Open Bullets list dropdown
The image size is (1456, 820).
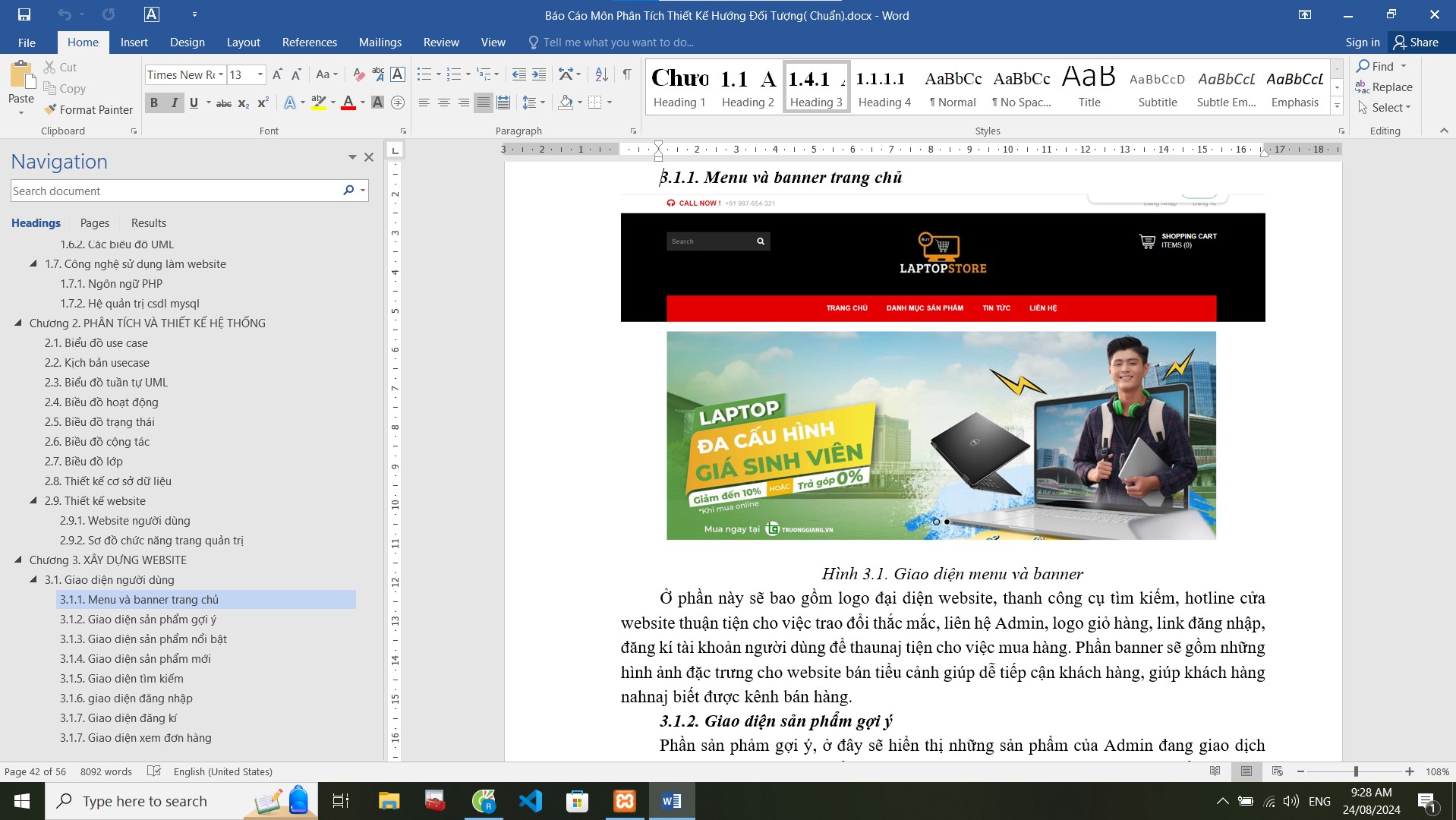pos(438,74)
